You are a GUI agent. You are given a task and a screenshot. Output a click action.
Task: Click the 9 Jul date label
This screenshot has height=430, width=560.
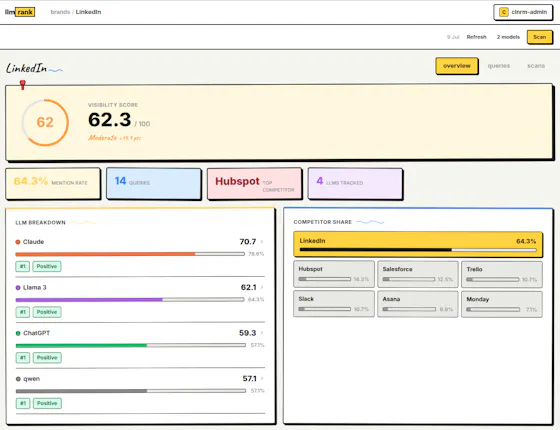(453, 37)
